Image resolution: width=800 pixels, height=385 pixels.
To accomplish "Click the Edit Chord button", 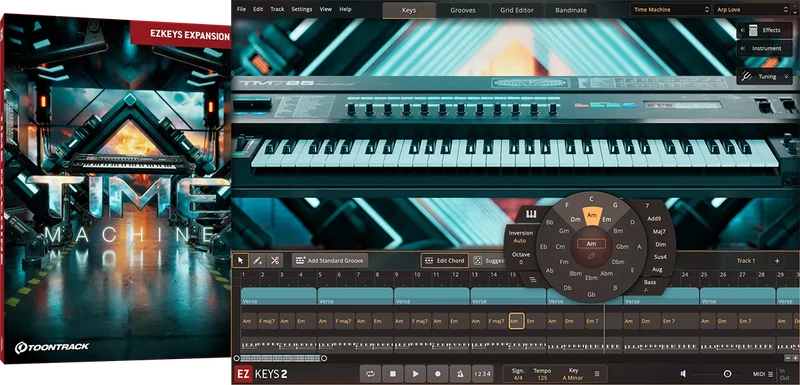I will (444, 261).
